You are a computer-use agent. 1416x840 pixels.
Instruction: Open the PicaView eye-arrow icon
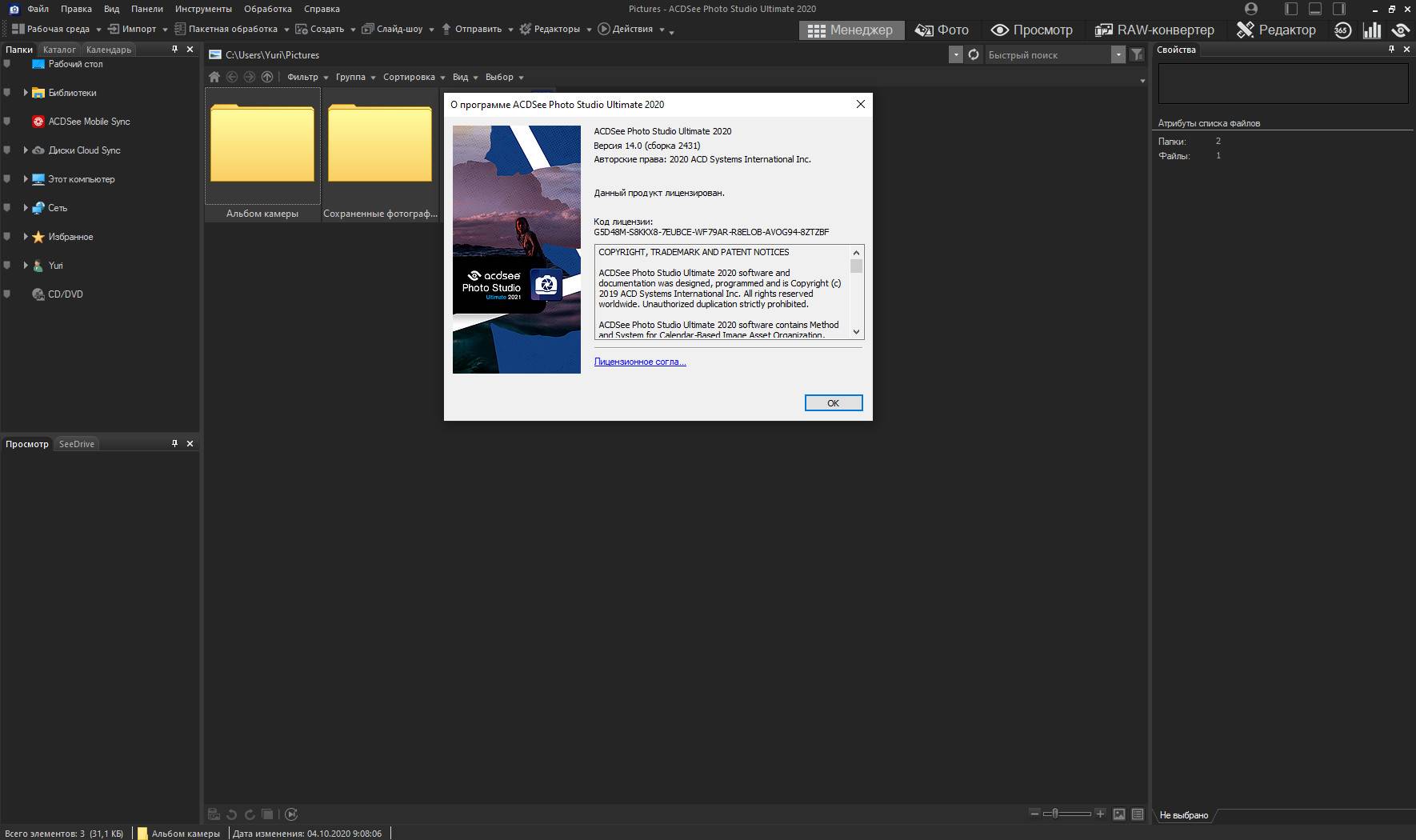click(x=1400, y=30)
